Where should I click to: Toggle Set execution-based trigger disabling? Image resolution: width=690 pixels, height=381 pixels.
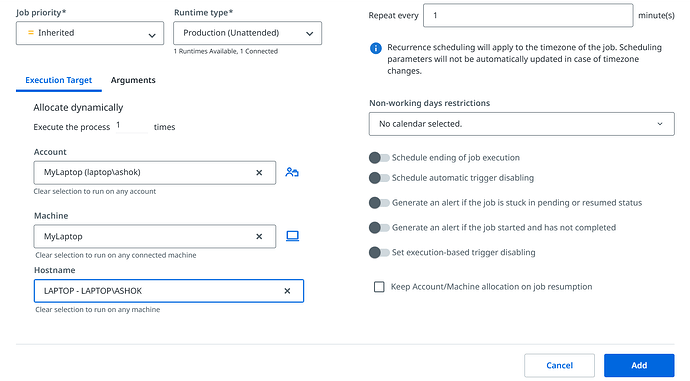click(379, 253)
